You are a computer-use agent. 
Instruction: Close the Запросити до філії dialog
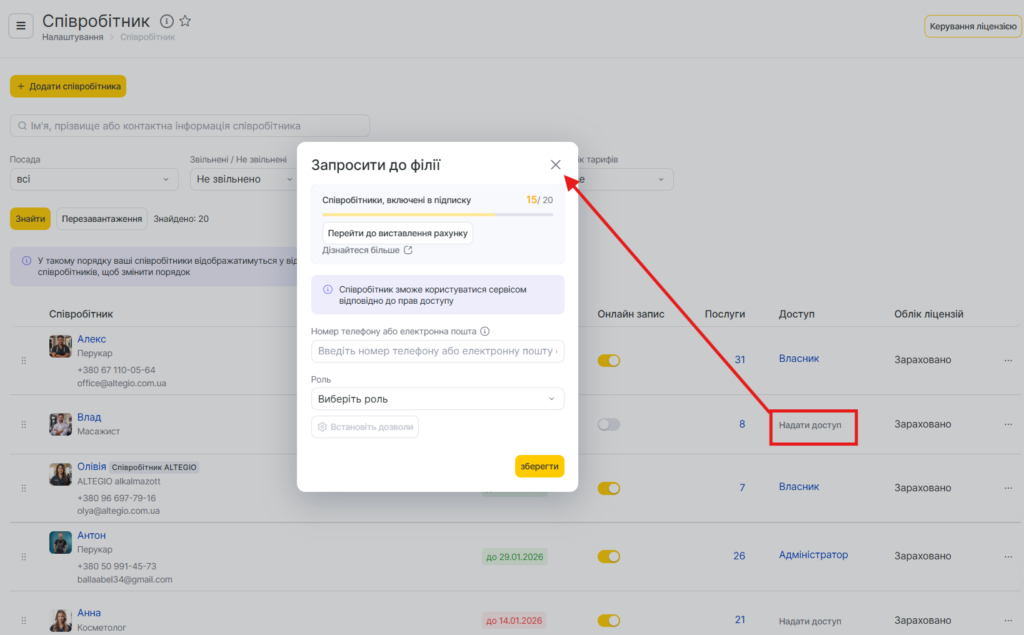555,165
